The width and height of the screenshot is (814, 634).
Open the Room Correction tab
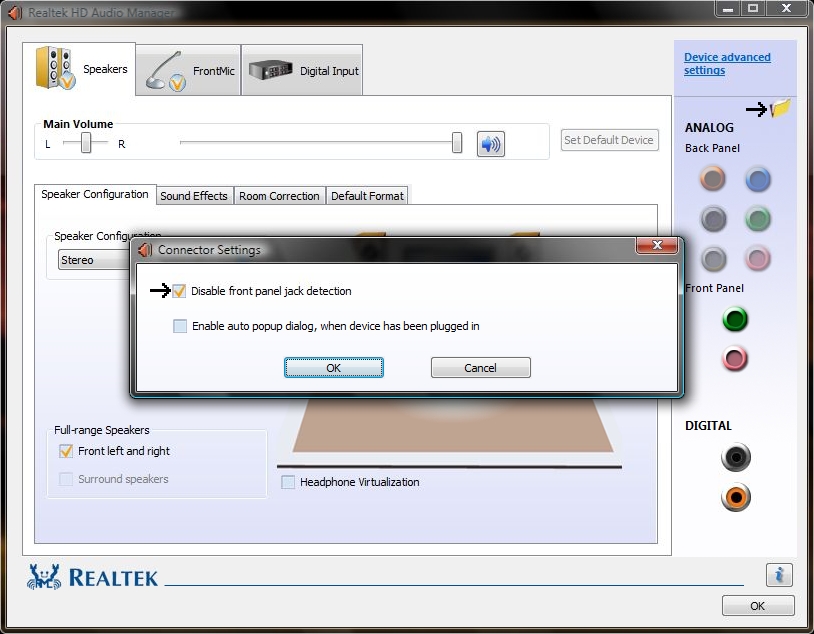click(279, 196)
